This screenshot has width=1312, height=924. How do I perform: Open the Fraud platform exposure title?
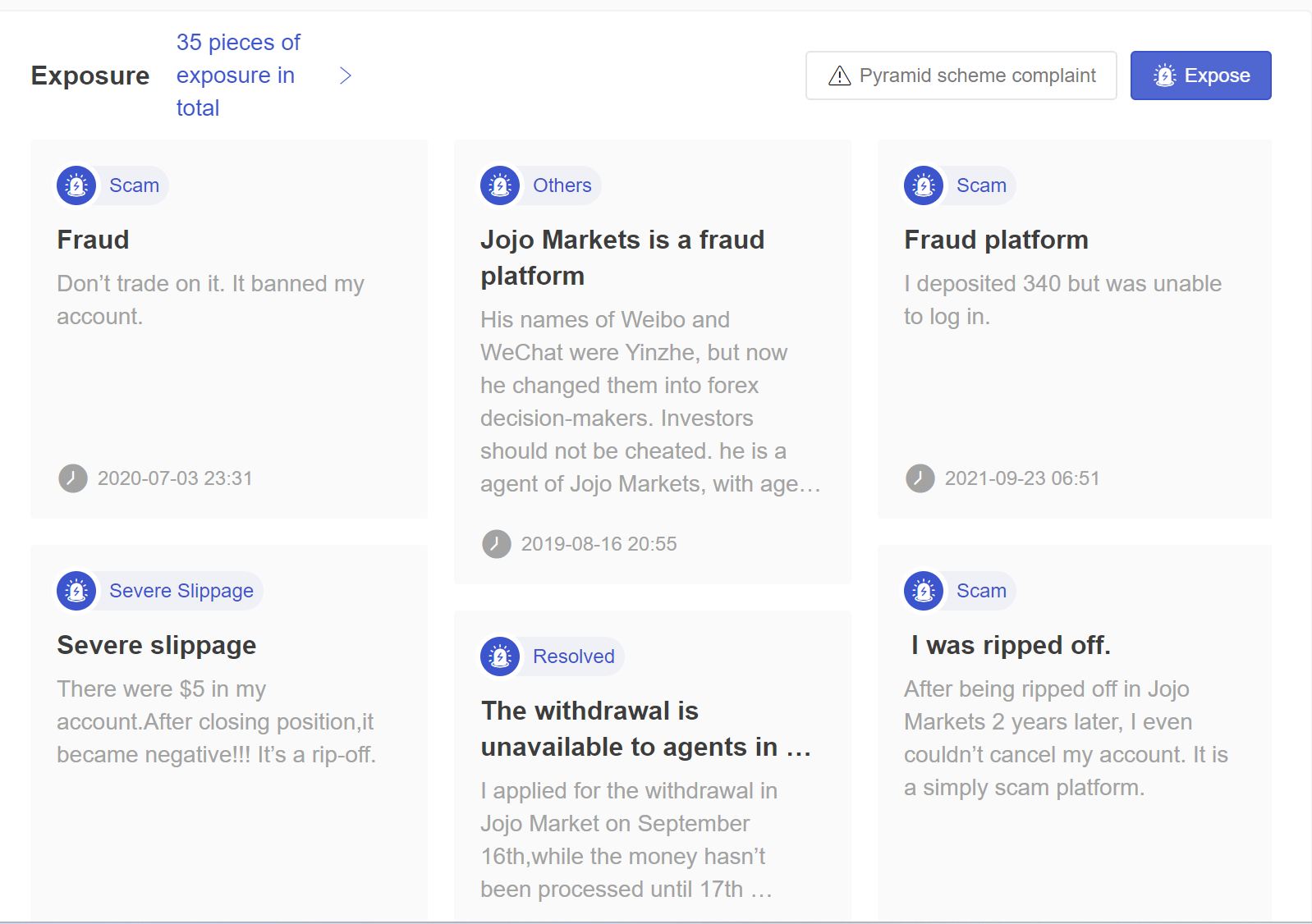click(996, 240)
